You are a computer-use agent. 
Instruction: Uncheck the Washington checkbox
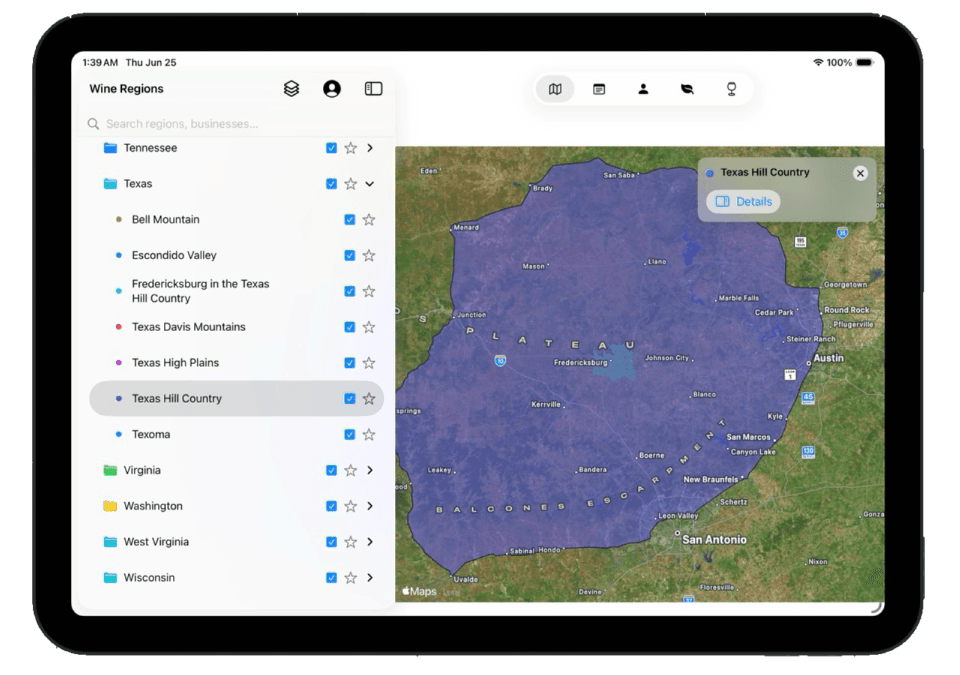click(x=331, y=506)
